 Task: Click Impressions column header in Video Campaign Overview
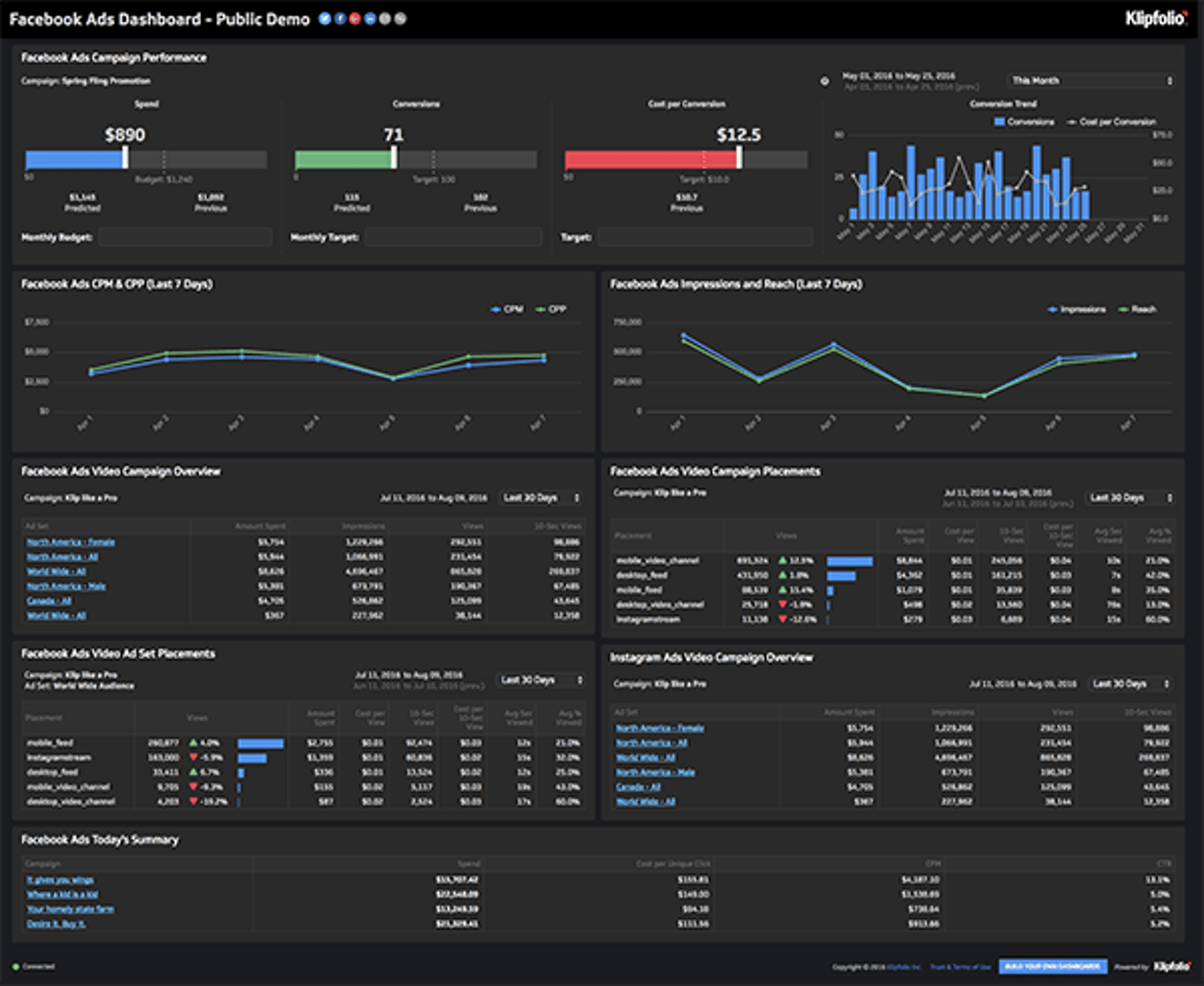coord(363,526)
